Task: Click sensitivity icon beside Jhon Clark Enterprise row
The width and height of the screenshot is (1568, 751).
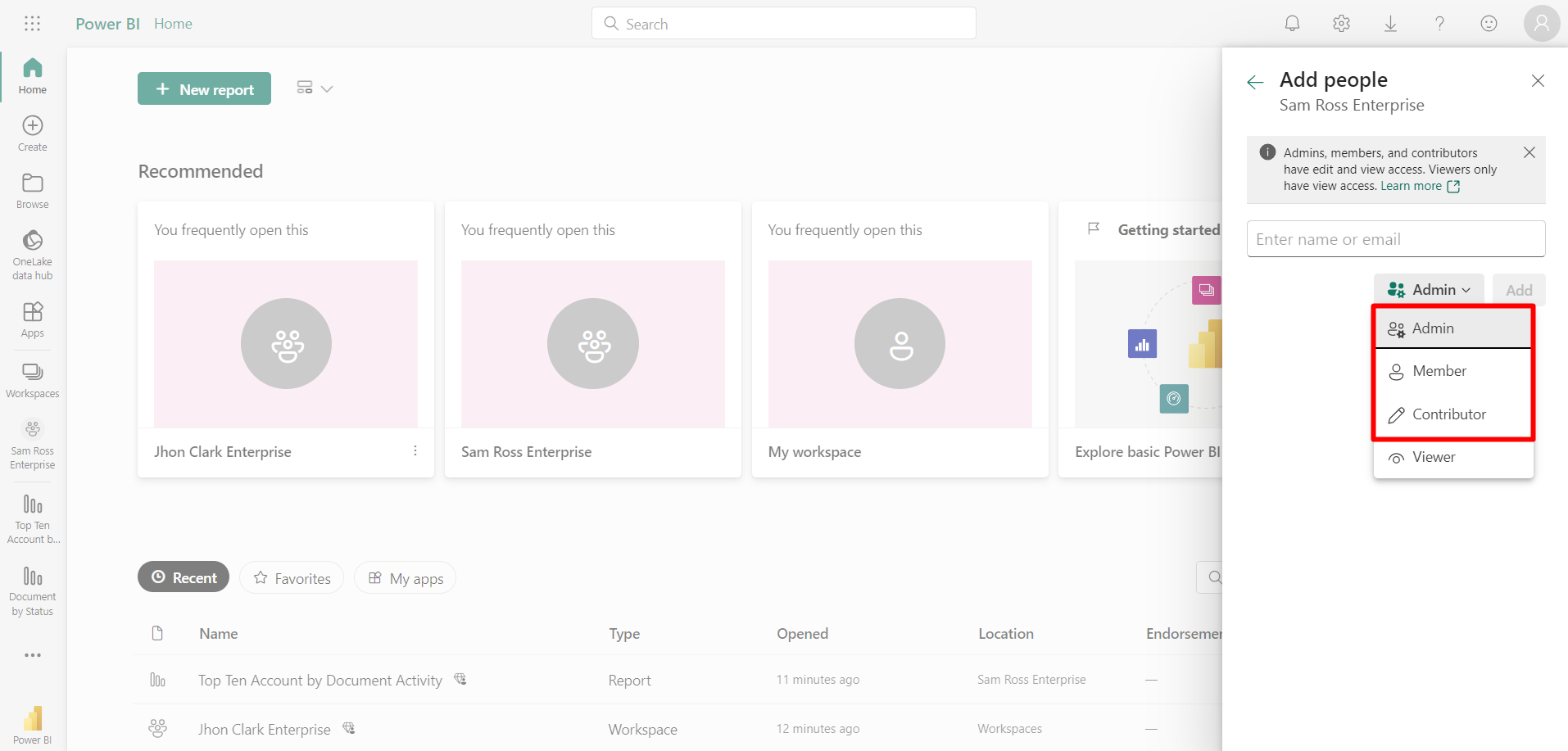Action: pos(348,728)
